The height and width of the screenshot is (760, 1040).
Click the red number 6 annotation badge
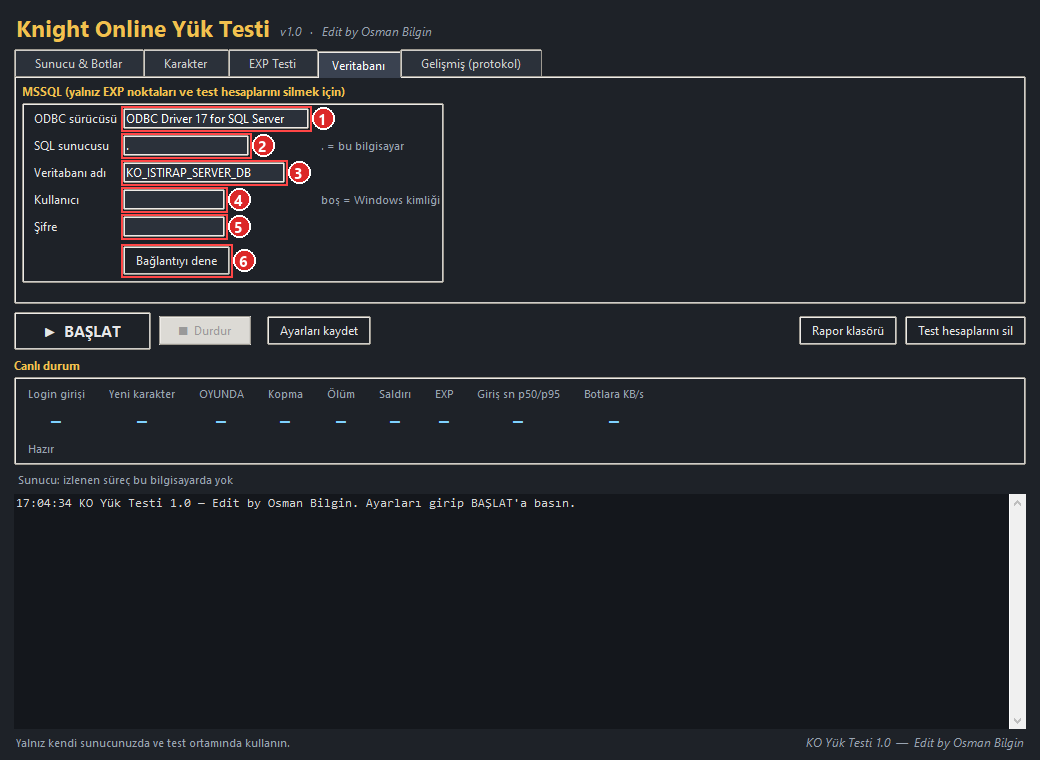pyautogui.click(x=244, y=261)
